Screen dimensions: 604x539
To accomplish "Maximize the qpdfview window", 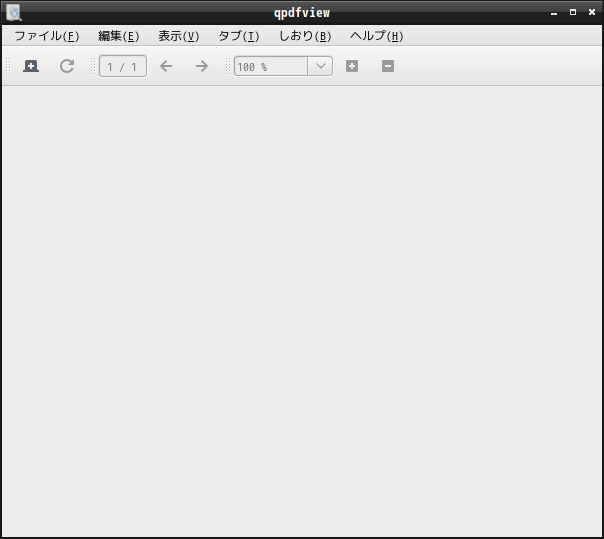I will 573,12.
